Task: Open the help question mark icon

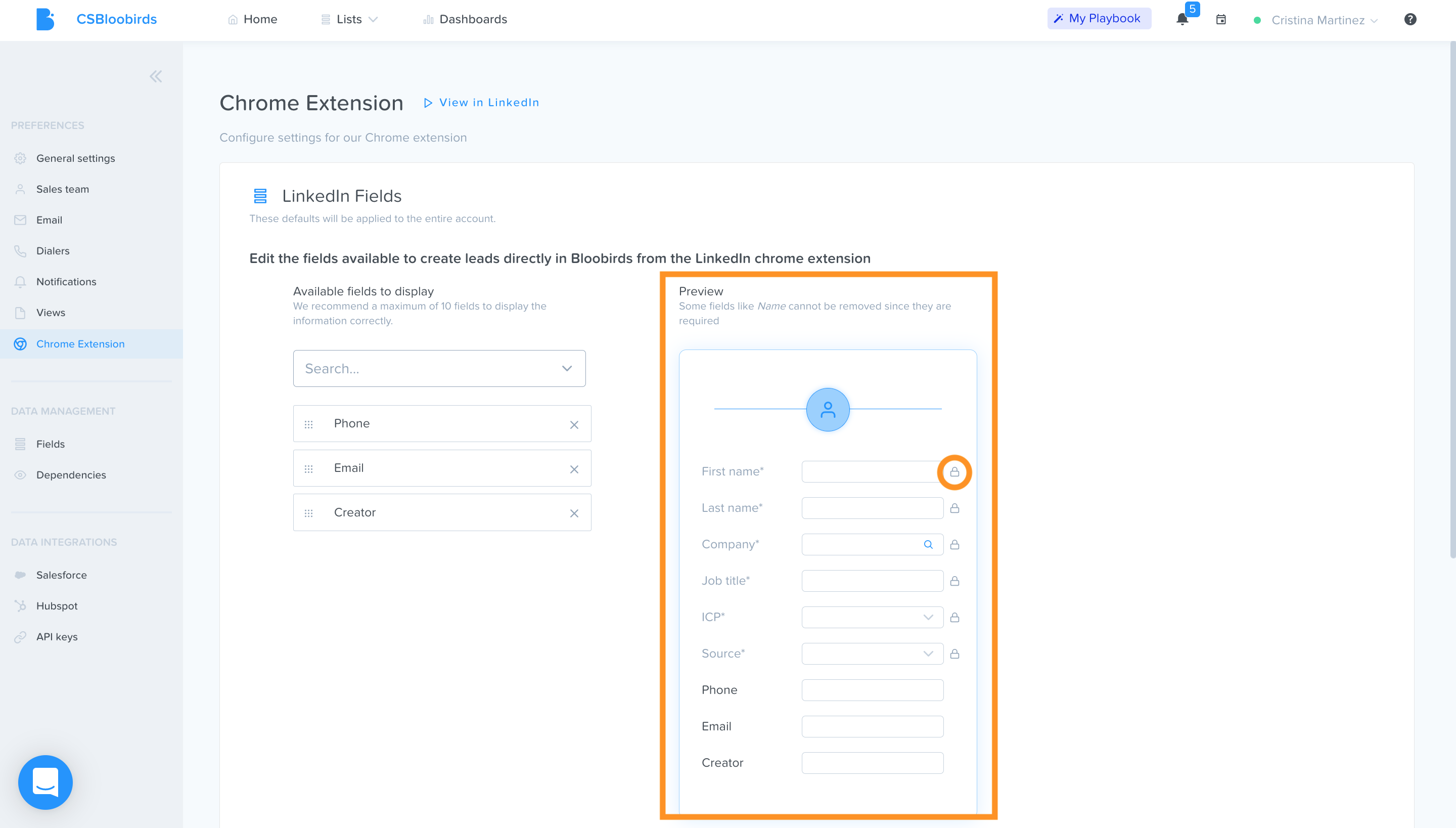Action: [x=1410, y=19]
